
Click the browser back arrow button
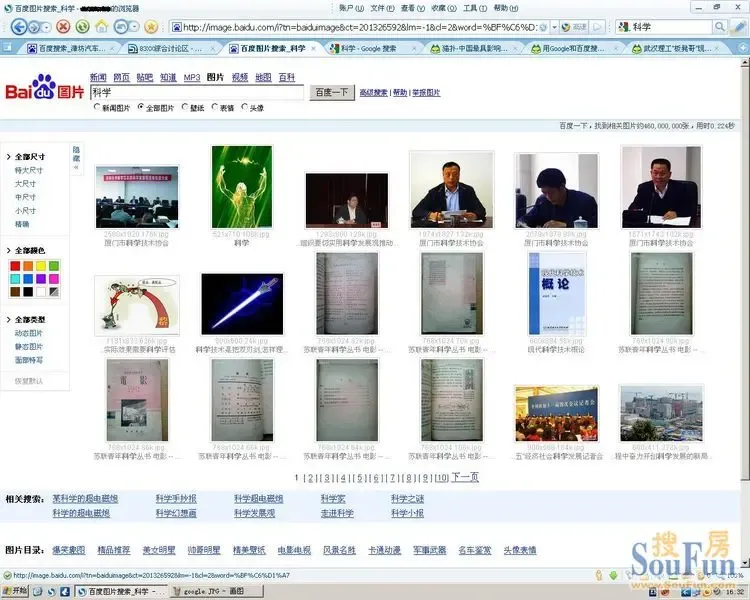[19, 27]
